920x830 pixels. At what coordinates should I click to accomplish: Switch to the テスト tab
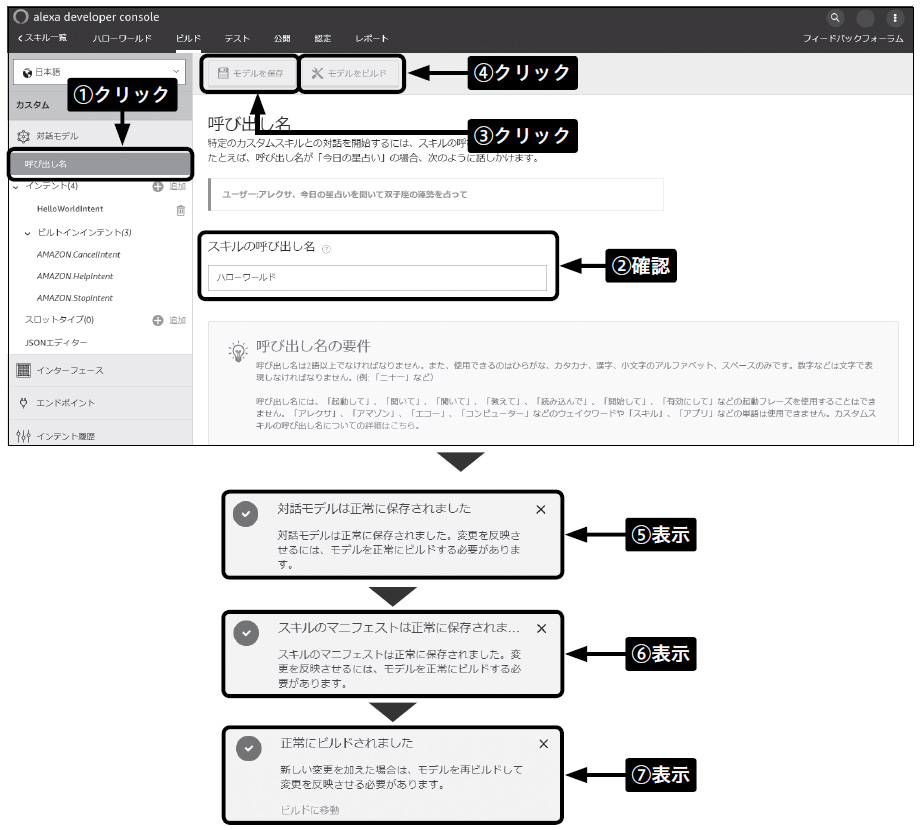(x=237, y=38)
